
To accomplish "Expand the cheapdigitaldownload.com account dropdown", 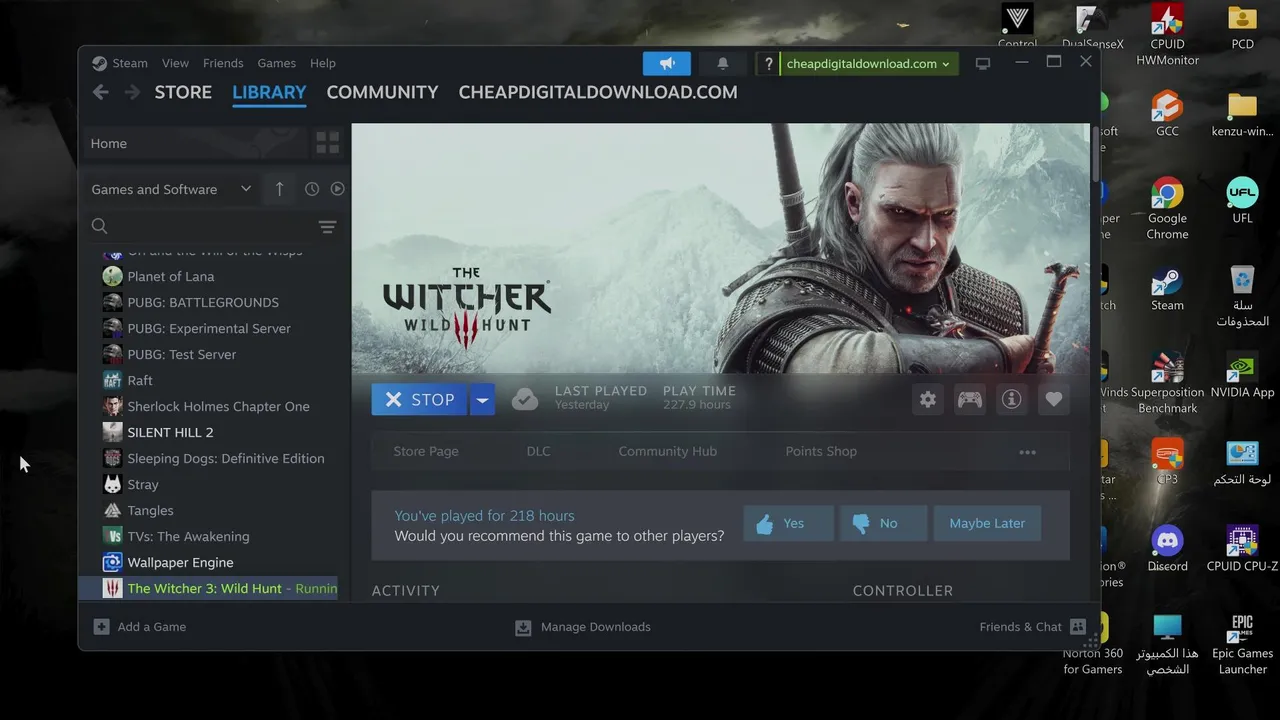I will coord(868,64).
